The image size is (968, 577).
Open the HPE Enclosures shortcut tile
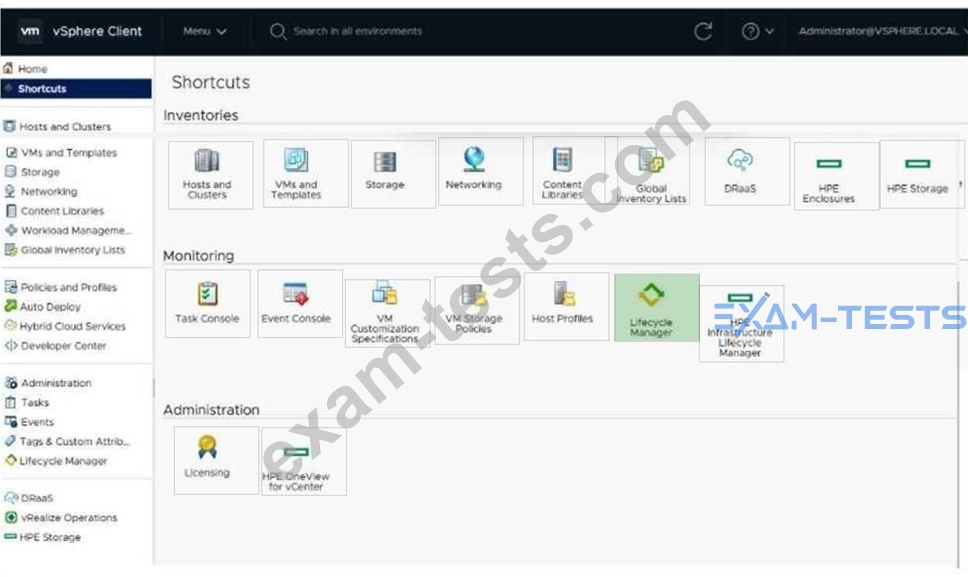coord(837,176)
